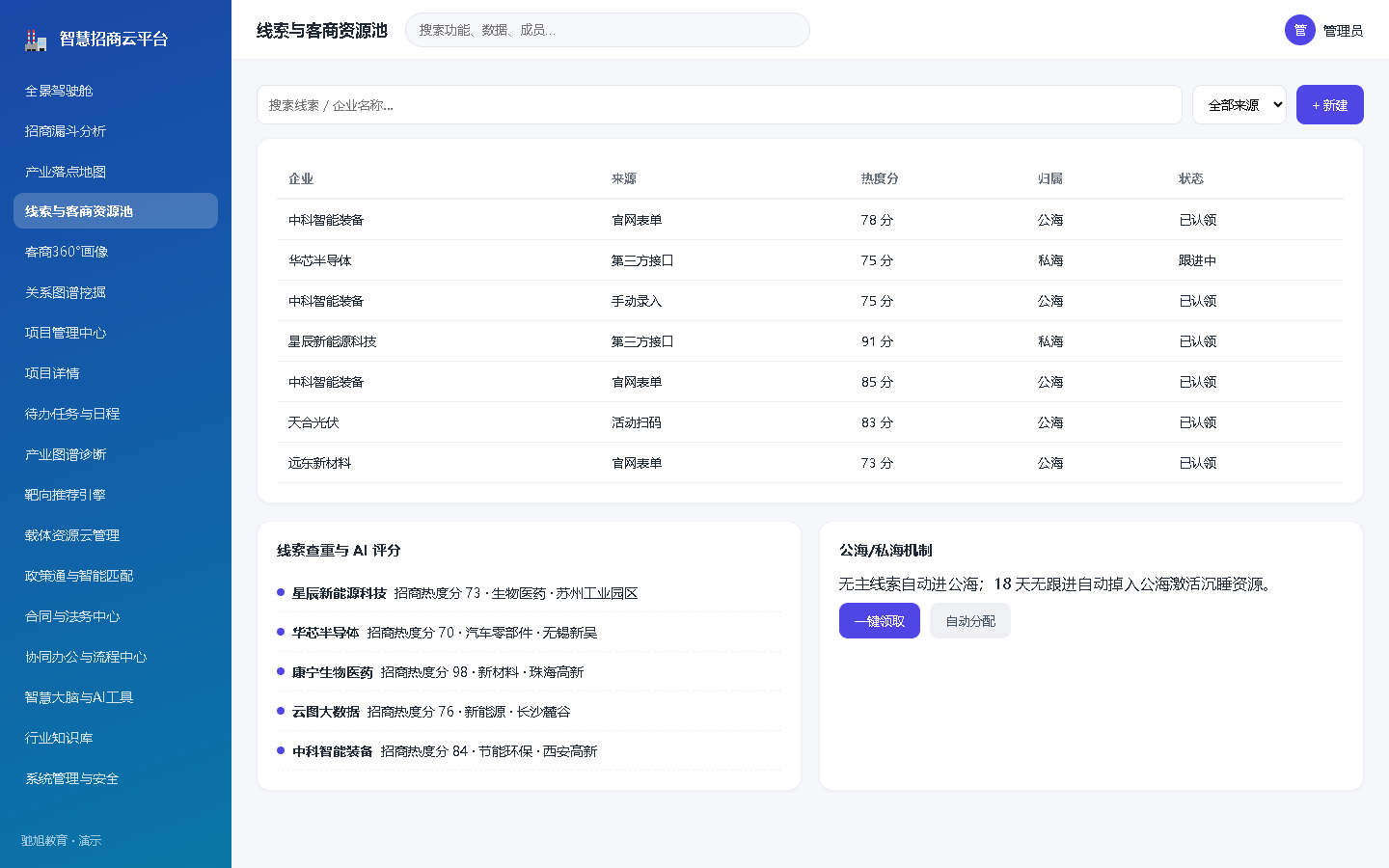The width and height of the screenshot is (1389, 868).
Task: Click the + 新建 button
Action: pos(1330,105)
